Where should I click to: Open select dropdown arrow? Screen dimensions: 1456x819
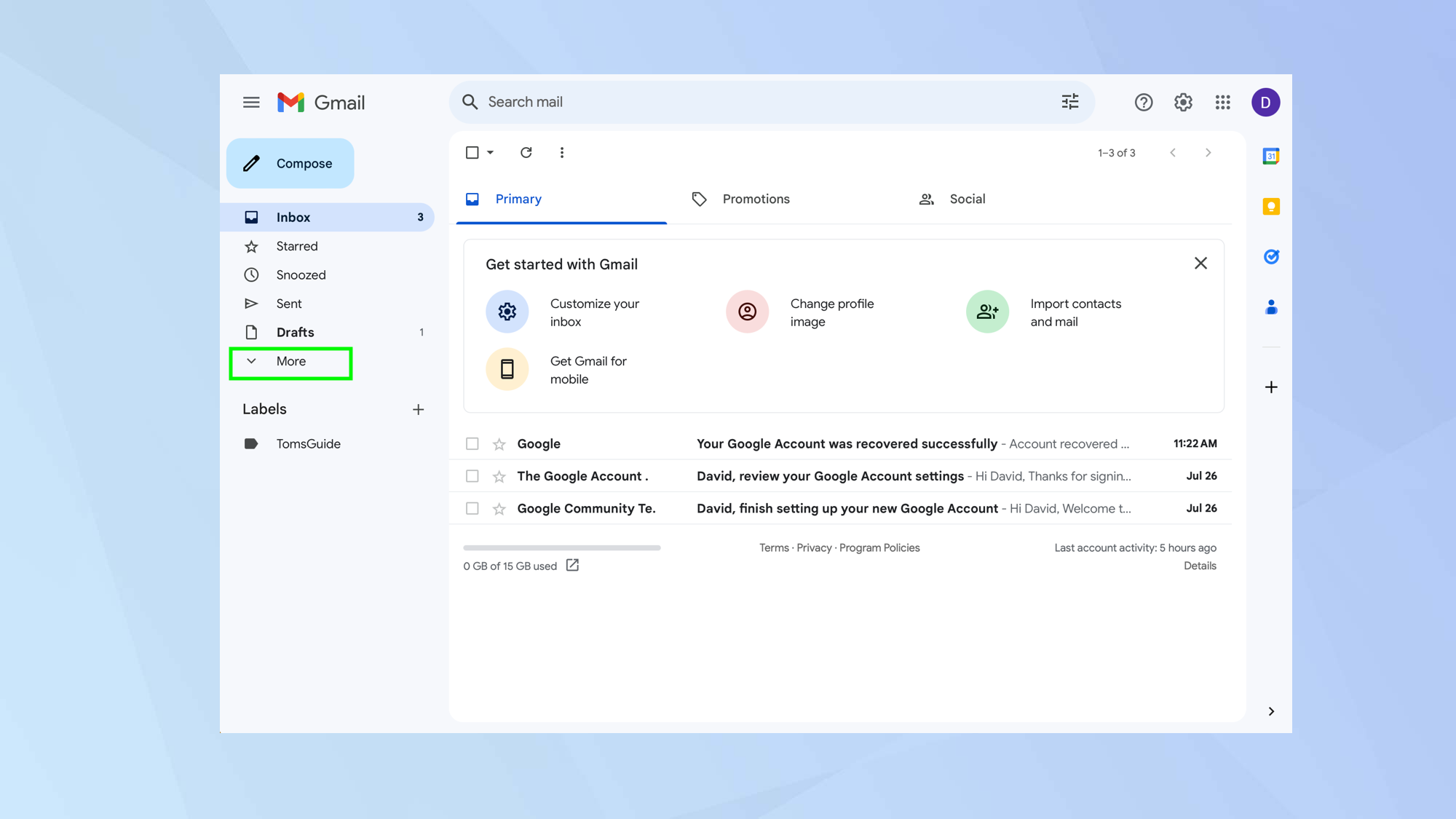[490, 153]
